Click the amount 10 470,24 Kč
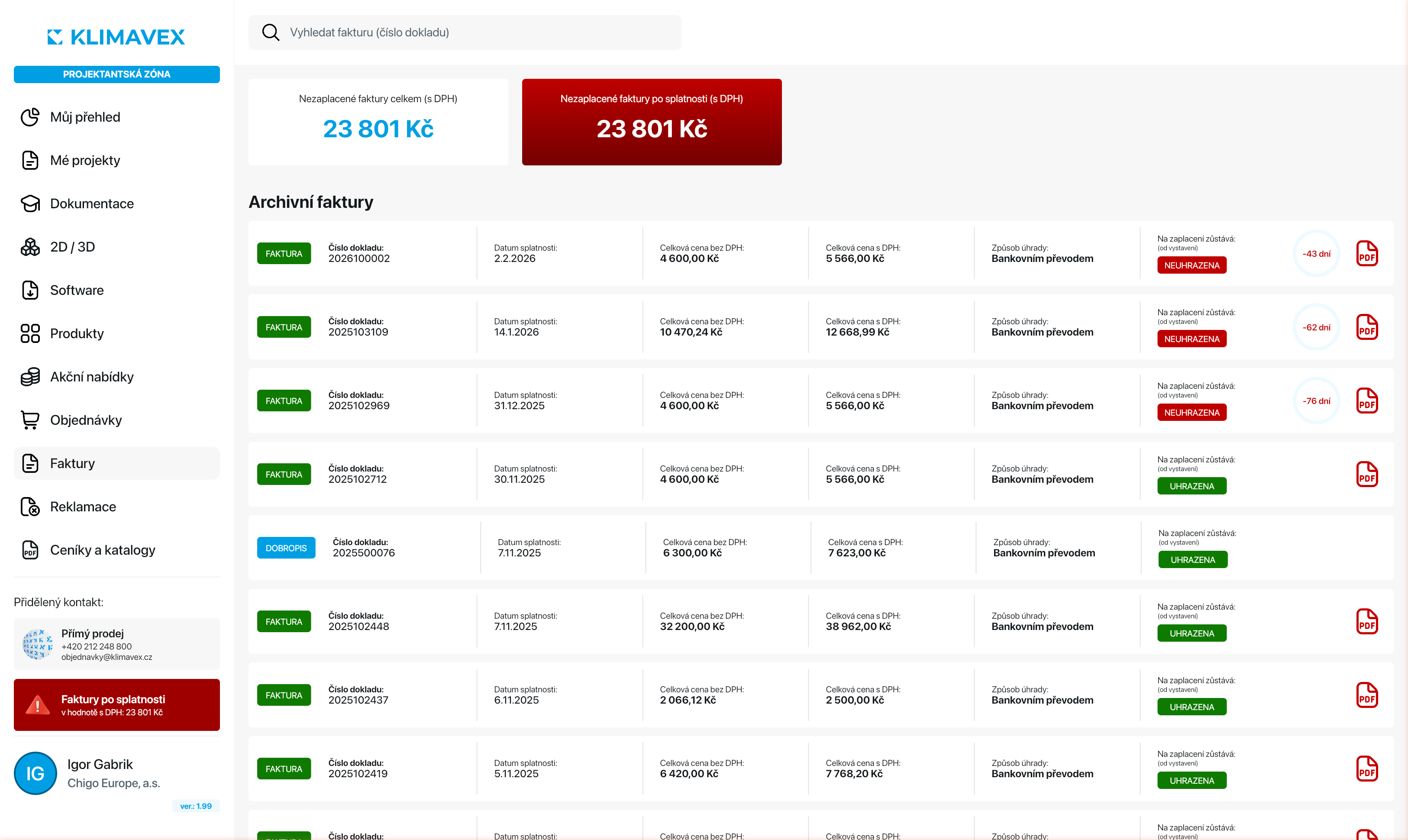Screen dimensions: 1408x840 tap(691, 332)
